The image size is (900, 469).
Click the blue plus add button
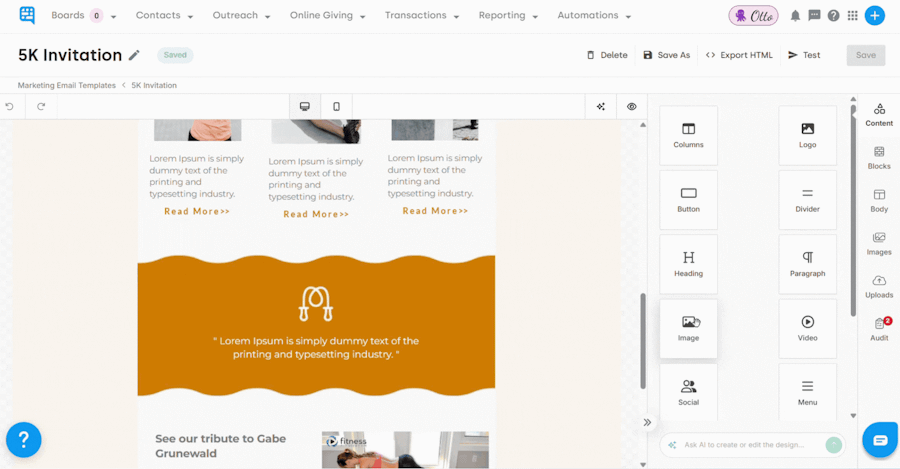(875, 15)
